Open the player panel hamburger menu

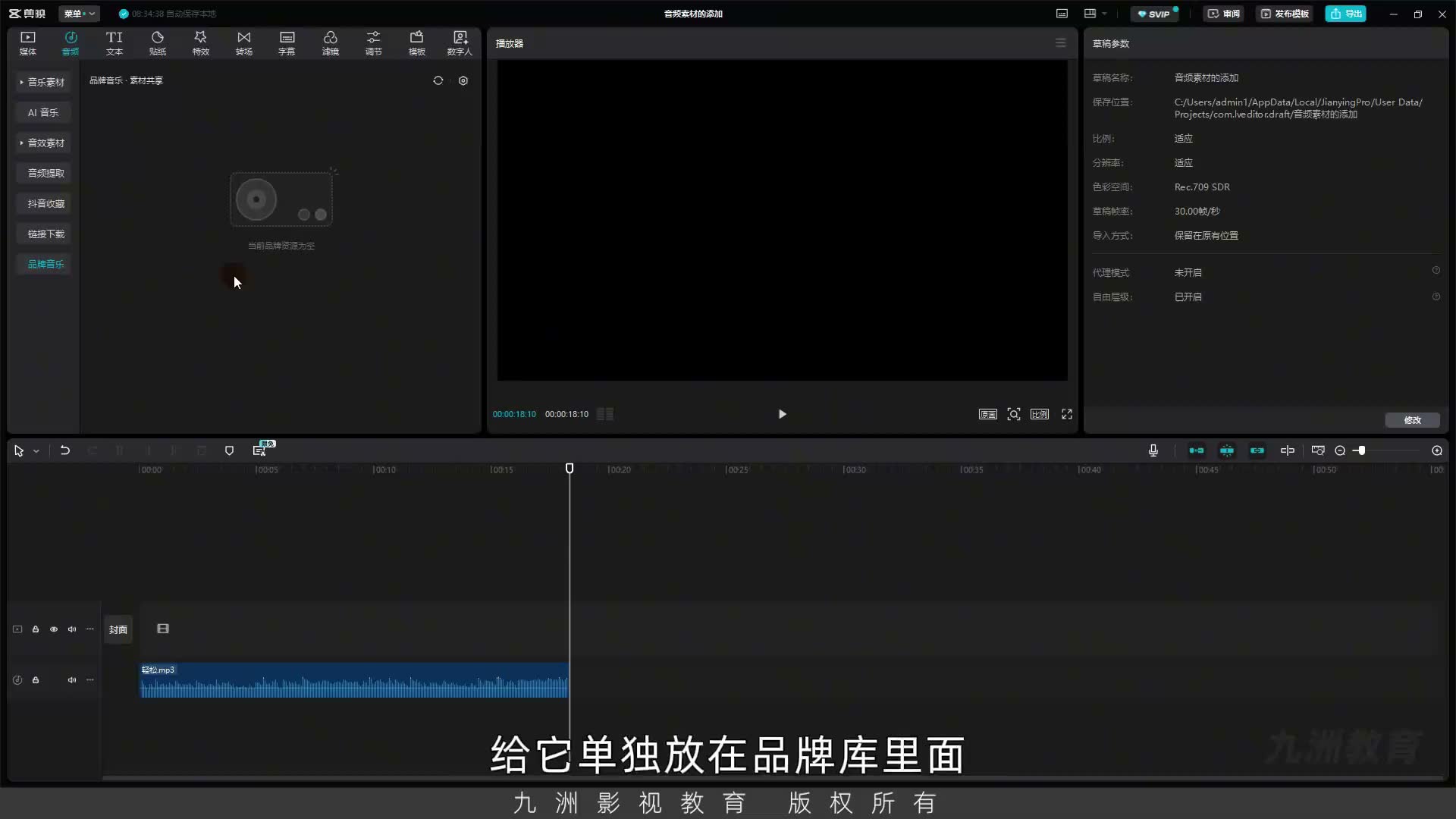click(1061, 43)
